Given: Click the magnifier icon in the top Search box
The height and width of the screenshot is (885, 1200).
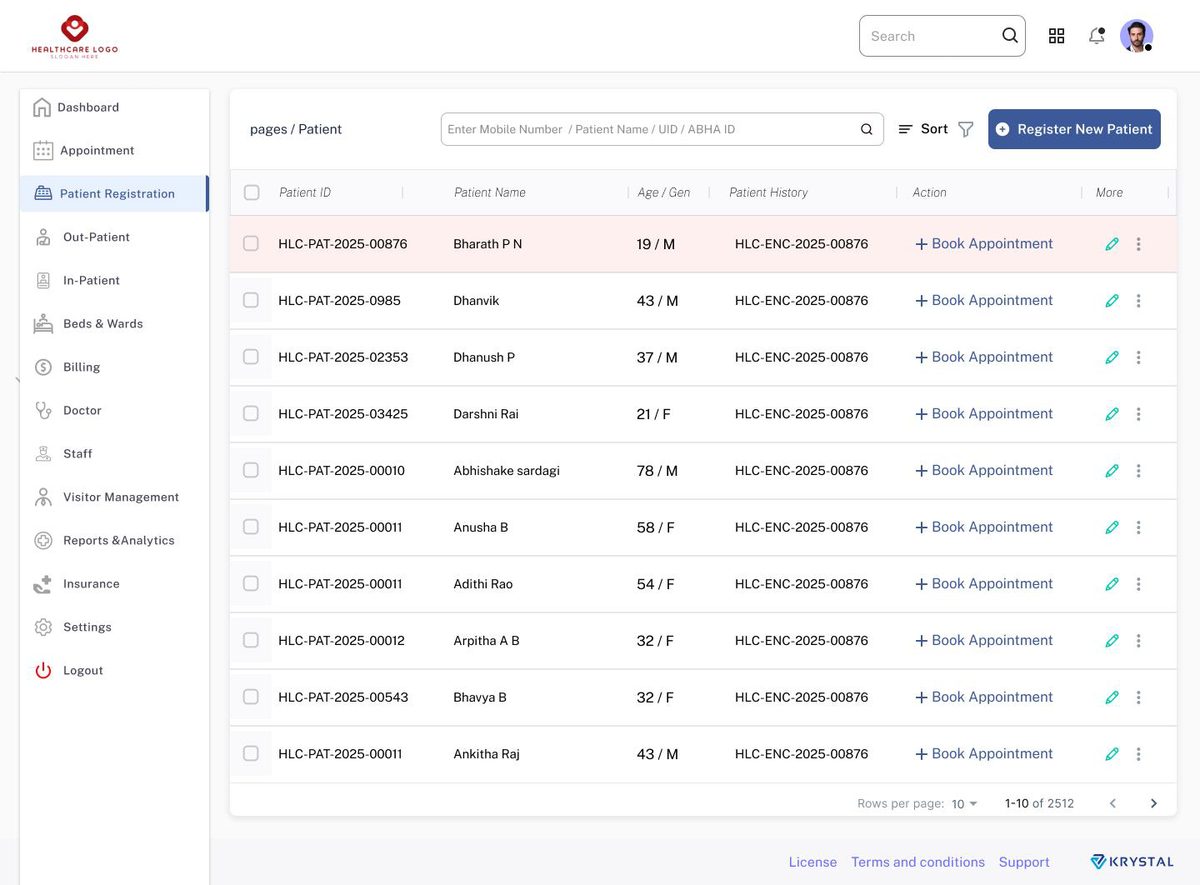Looking at the screenshot, I should point(1010,36).
